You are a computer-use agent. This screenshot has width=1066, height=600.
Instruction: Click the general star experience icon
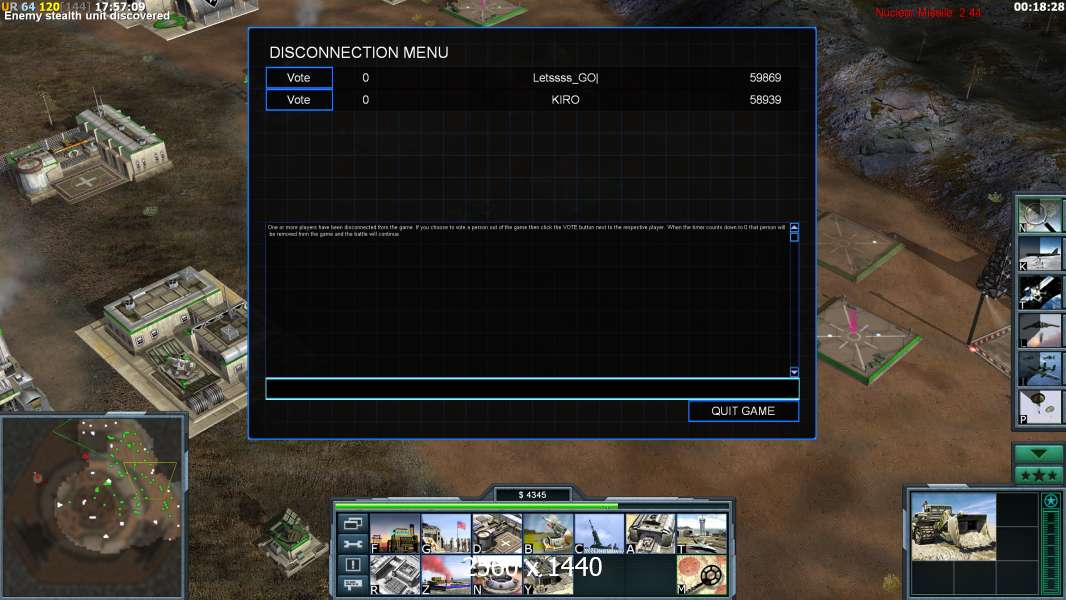(1051, 501)
